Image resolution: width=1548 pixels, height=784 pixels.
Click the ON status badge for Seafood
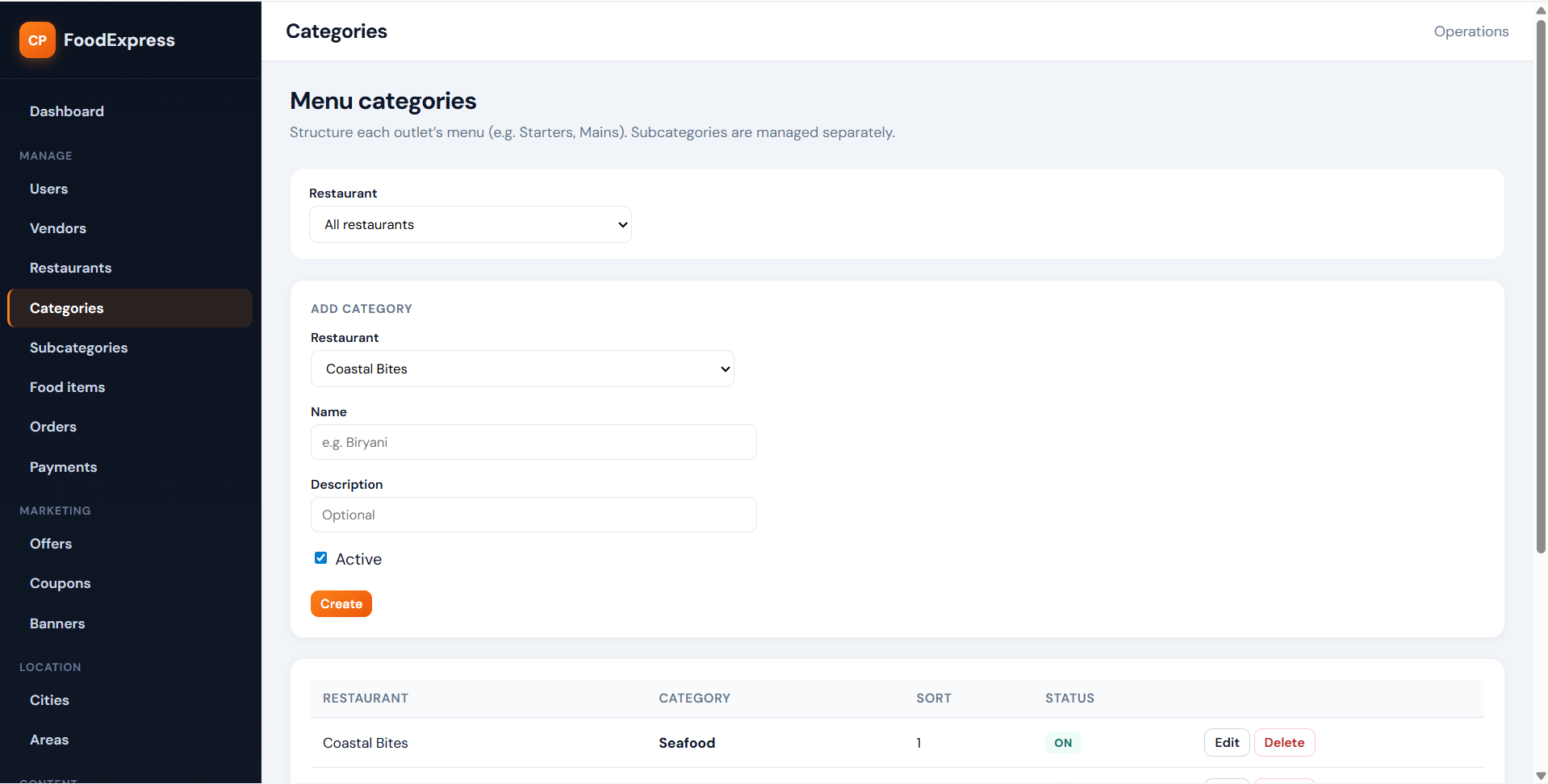[x=1063, y=743]
